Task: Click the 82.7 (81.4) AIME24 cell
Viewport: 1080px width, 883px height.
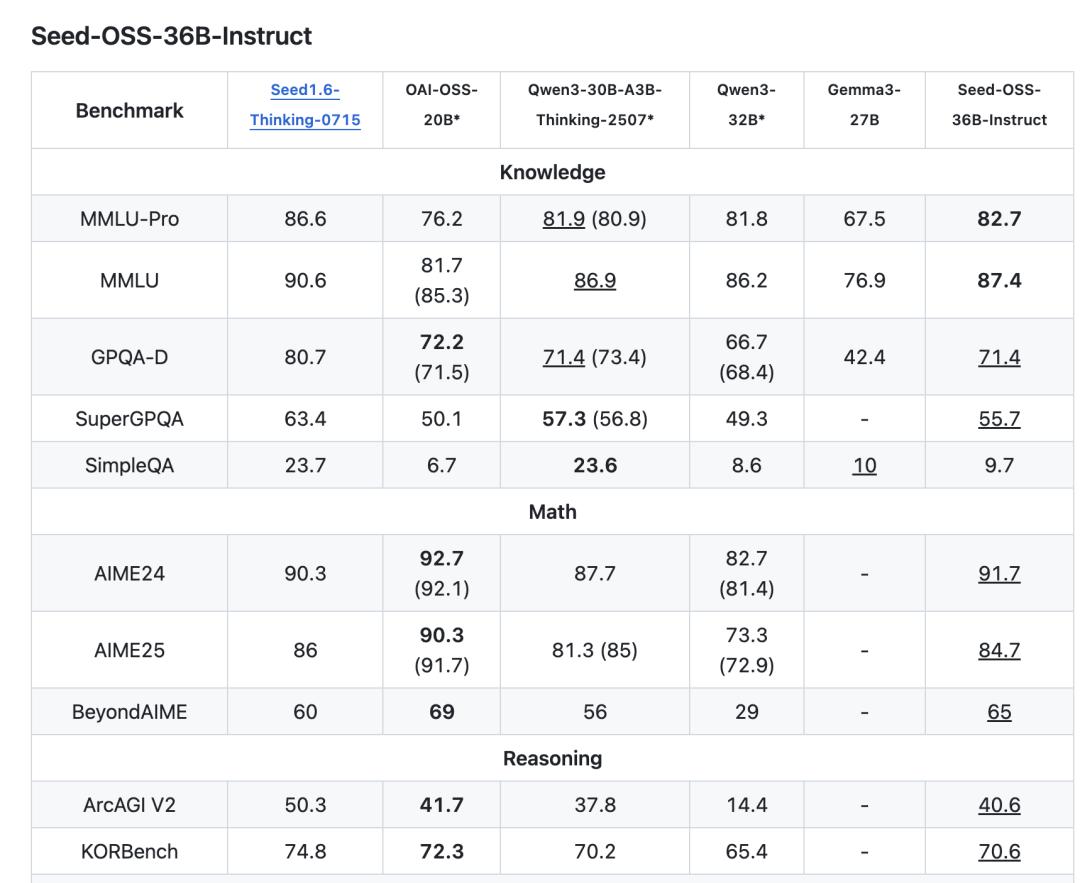Action: pos(747,573)
